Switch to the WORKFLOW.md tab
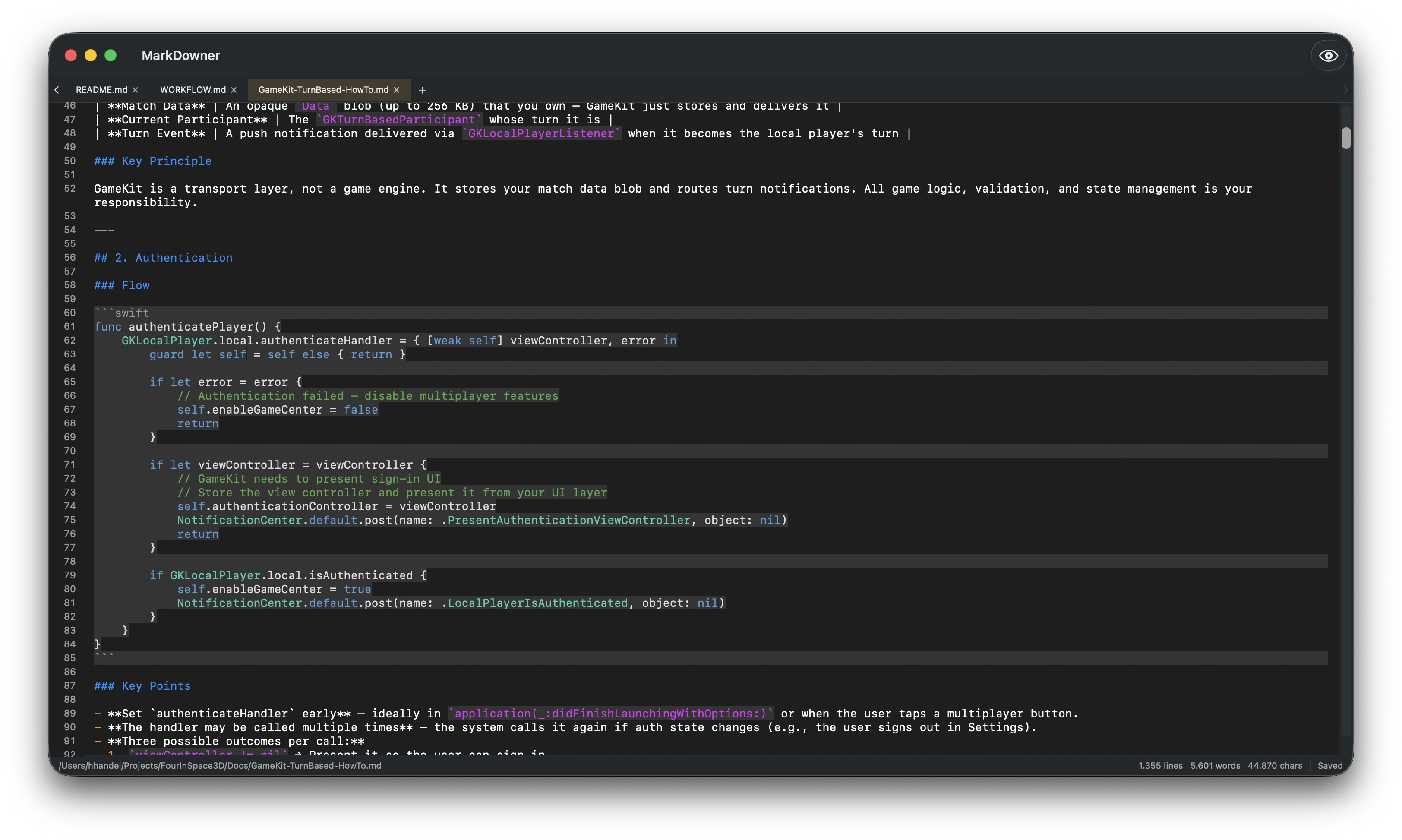 point(193,89)
